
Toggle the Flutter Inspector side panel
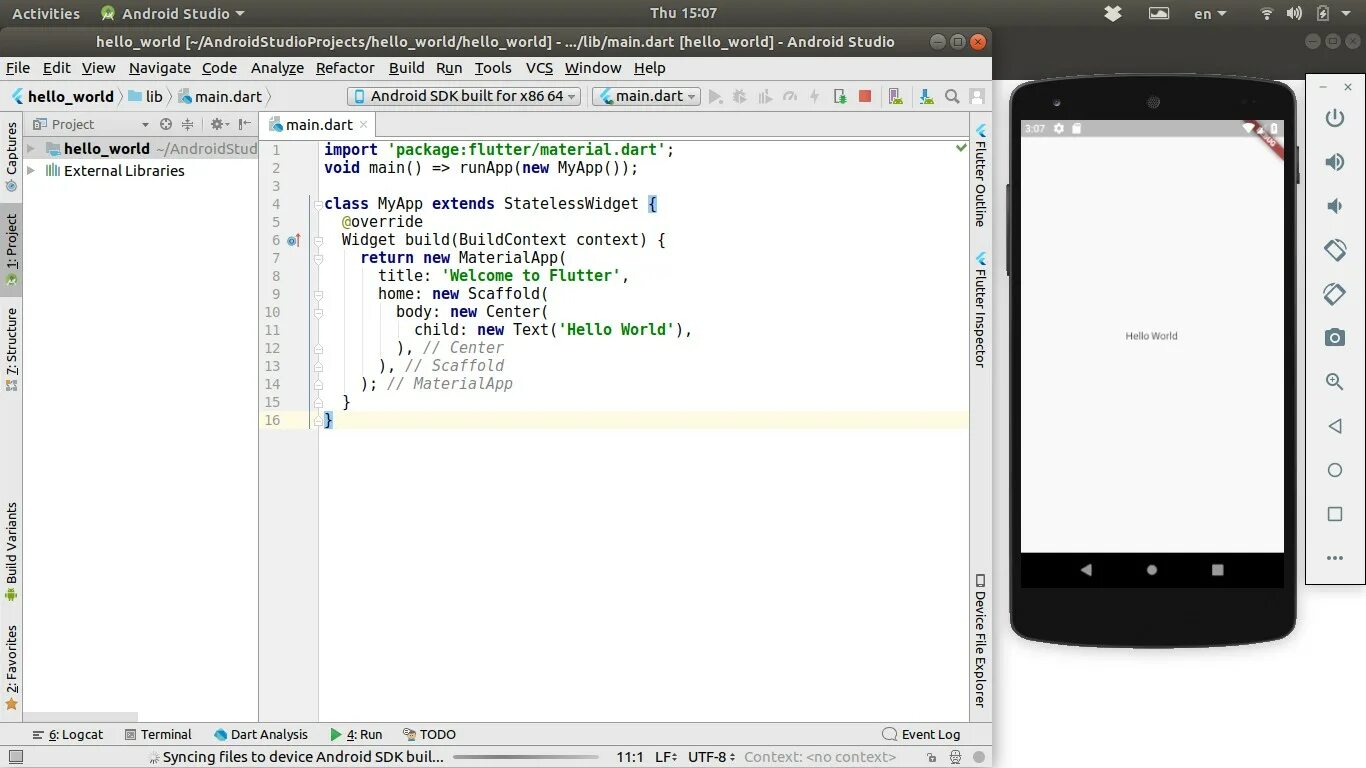[981, 309]
